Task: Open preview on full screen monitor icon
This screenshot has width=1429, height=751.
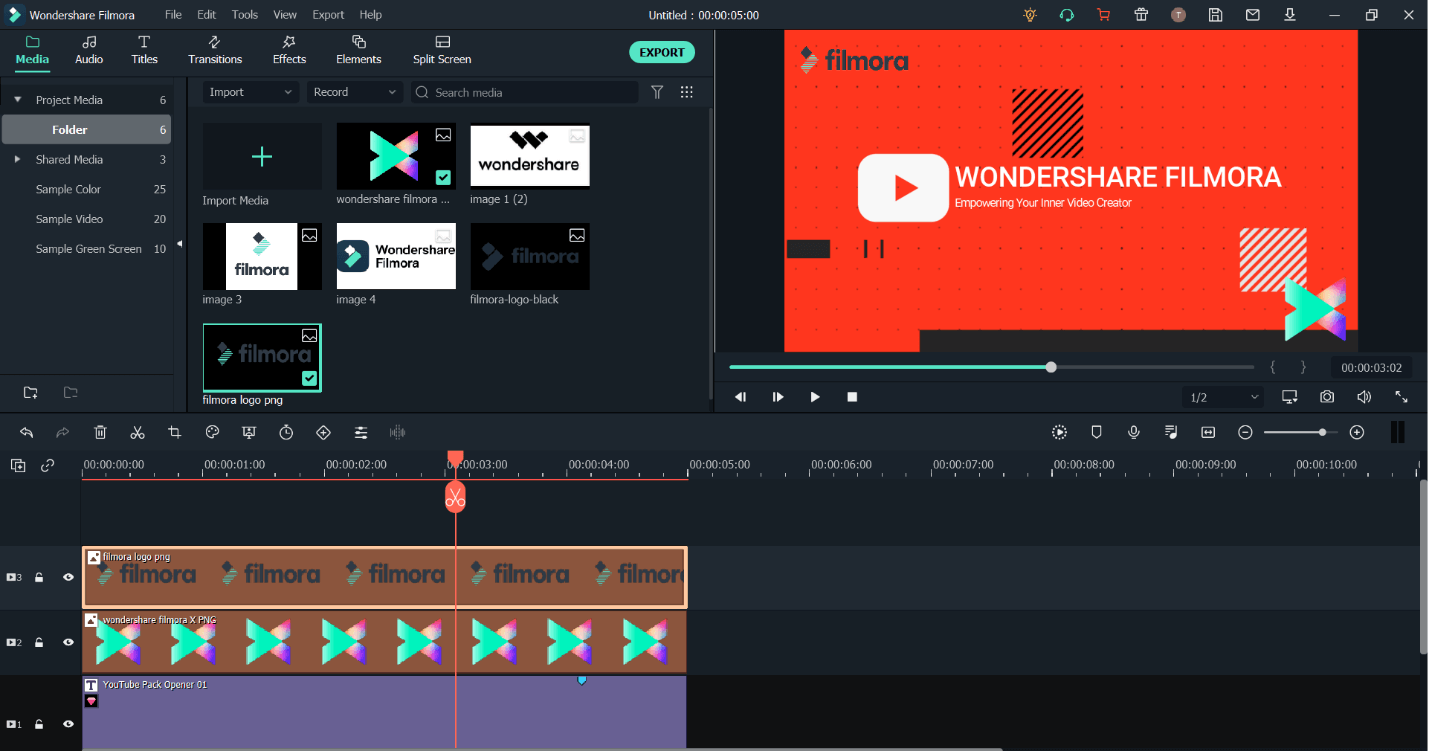Action: pyautogui.click(x=1290, y=397)
